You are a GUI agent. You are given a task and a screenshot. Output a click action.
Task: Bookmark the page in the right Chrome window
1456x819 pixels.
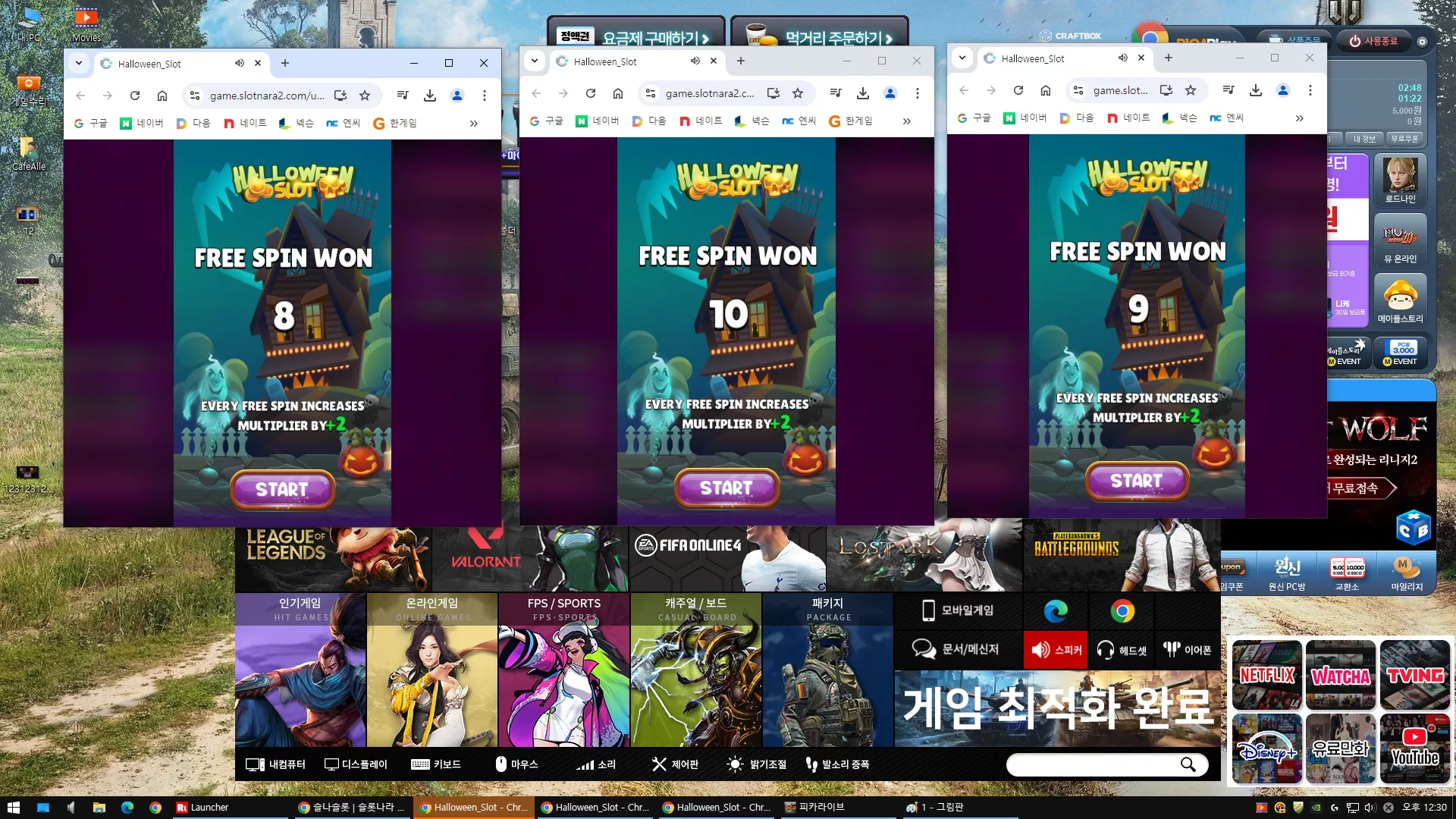1191,90
